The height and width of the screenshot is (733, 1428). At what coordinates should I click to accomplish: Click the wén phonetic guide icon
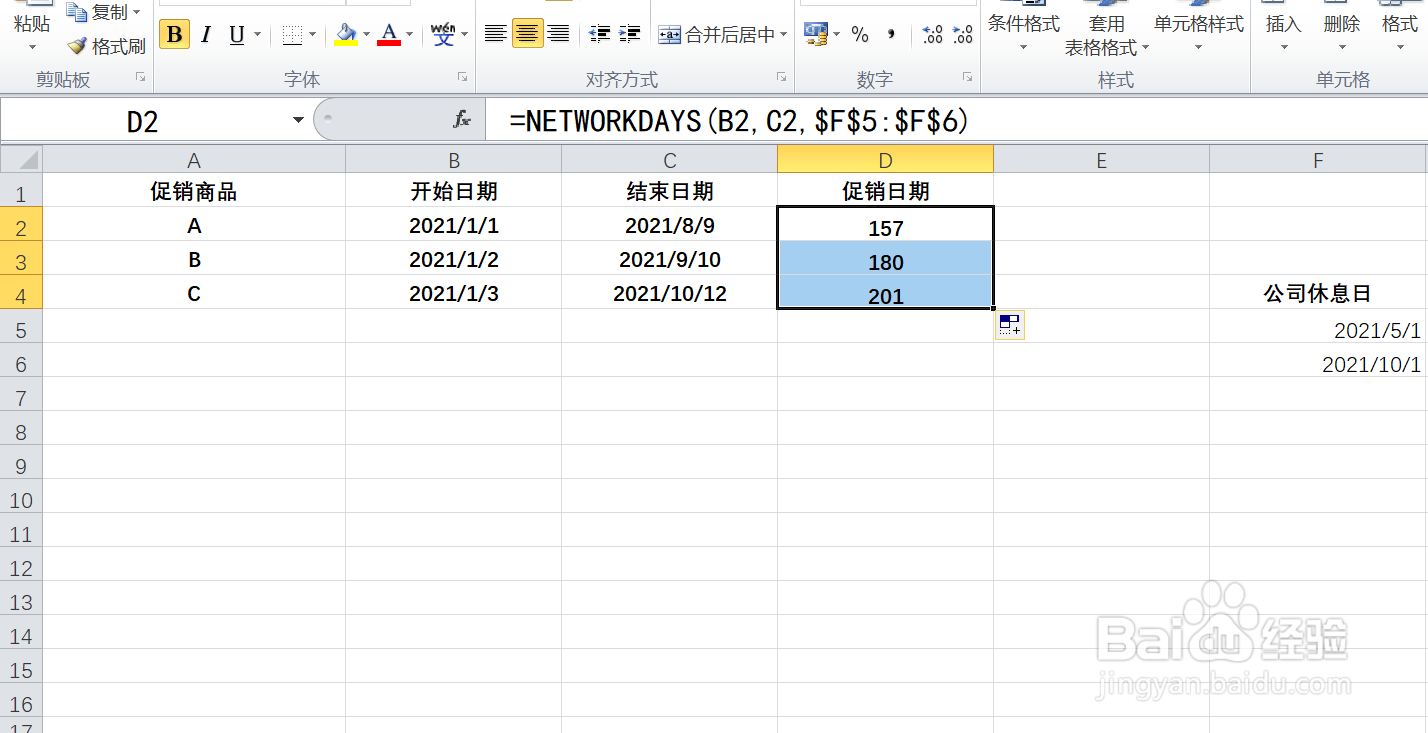443,35
